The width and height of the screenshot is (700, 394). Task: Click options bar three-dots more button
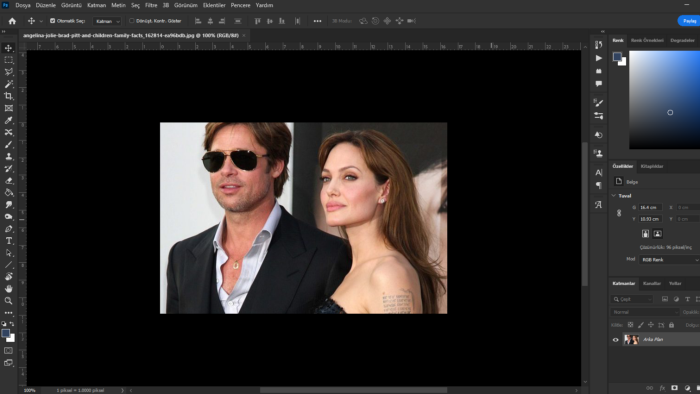(x=317, y=21)
